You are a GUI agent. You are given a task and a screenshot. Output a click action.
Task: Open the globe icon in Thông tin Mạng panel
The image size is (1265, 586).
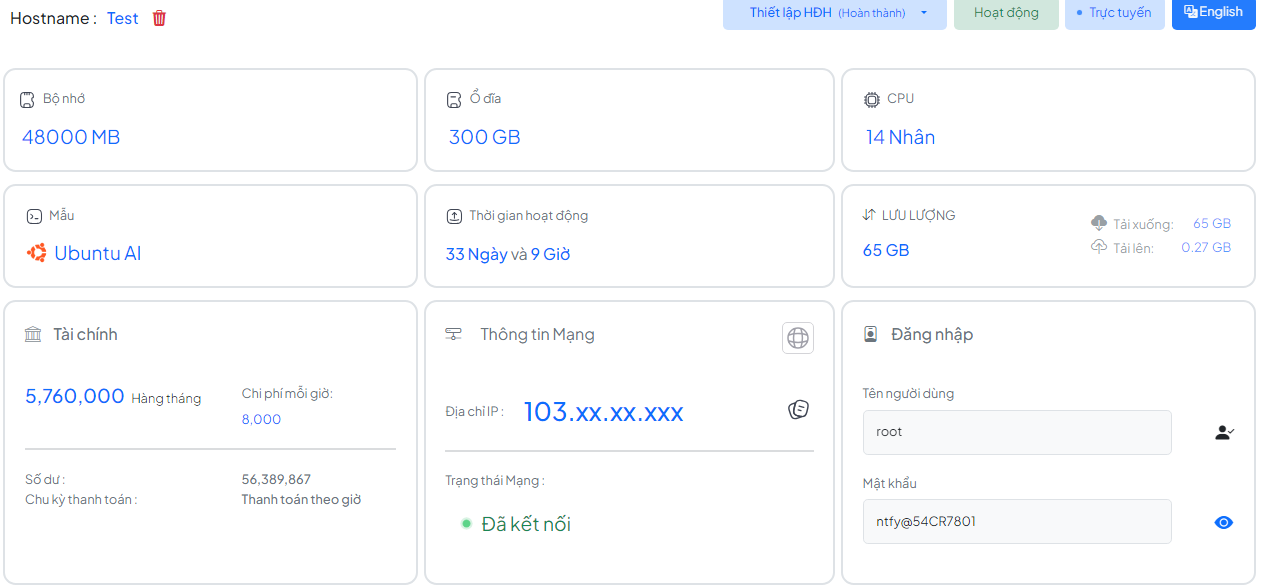click(797, 337)
